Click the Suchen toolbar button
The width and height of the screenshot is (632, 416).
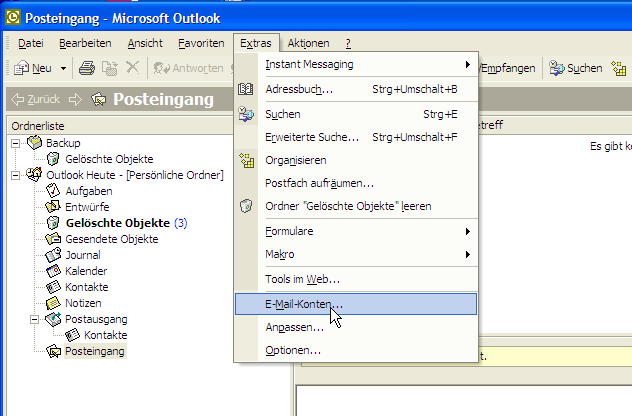point(576,68)
